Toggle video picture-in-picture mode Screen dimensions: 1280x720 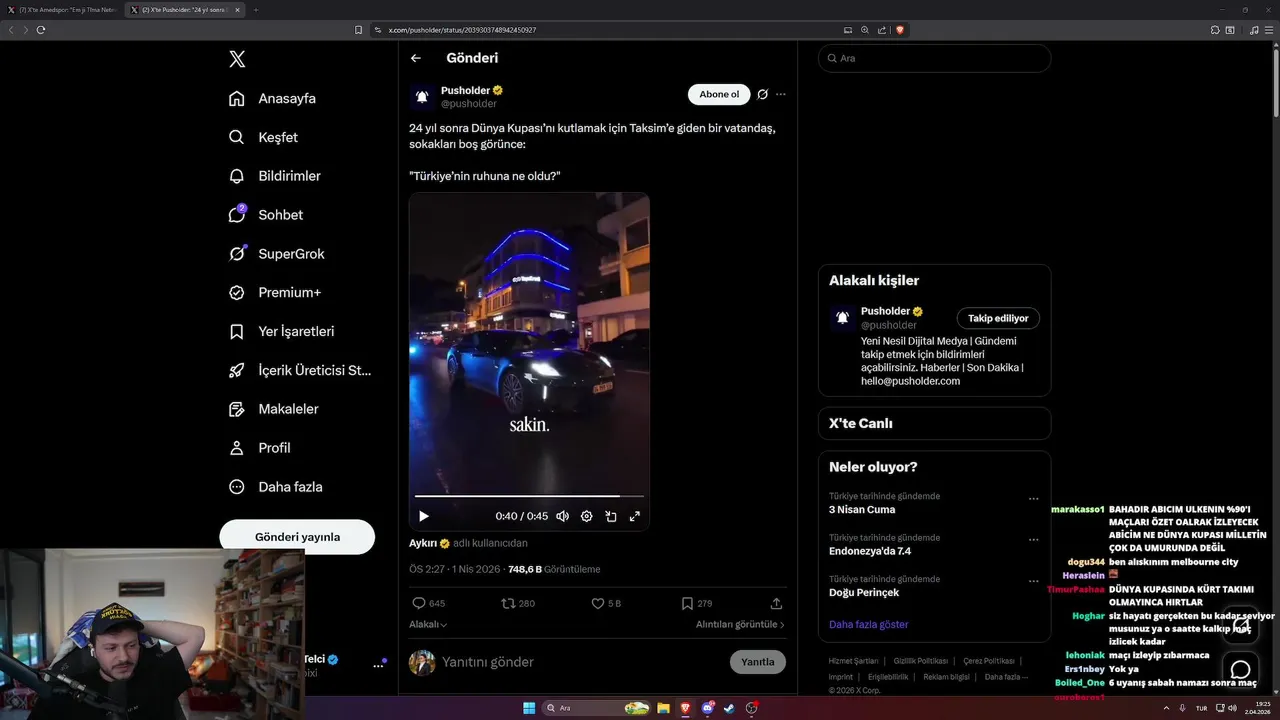tap(610, 516)
